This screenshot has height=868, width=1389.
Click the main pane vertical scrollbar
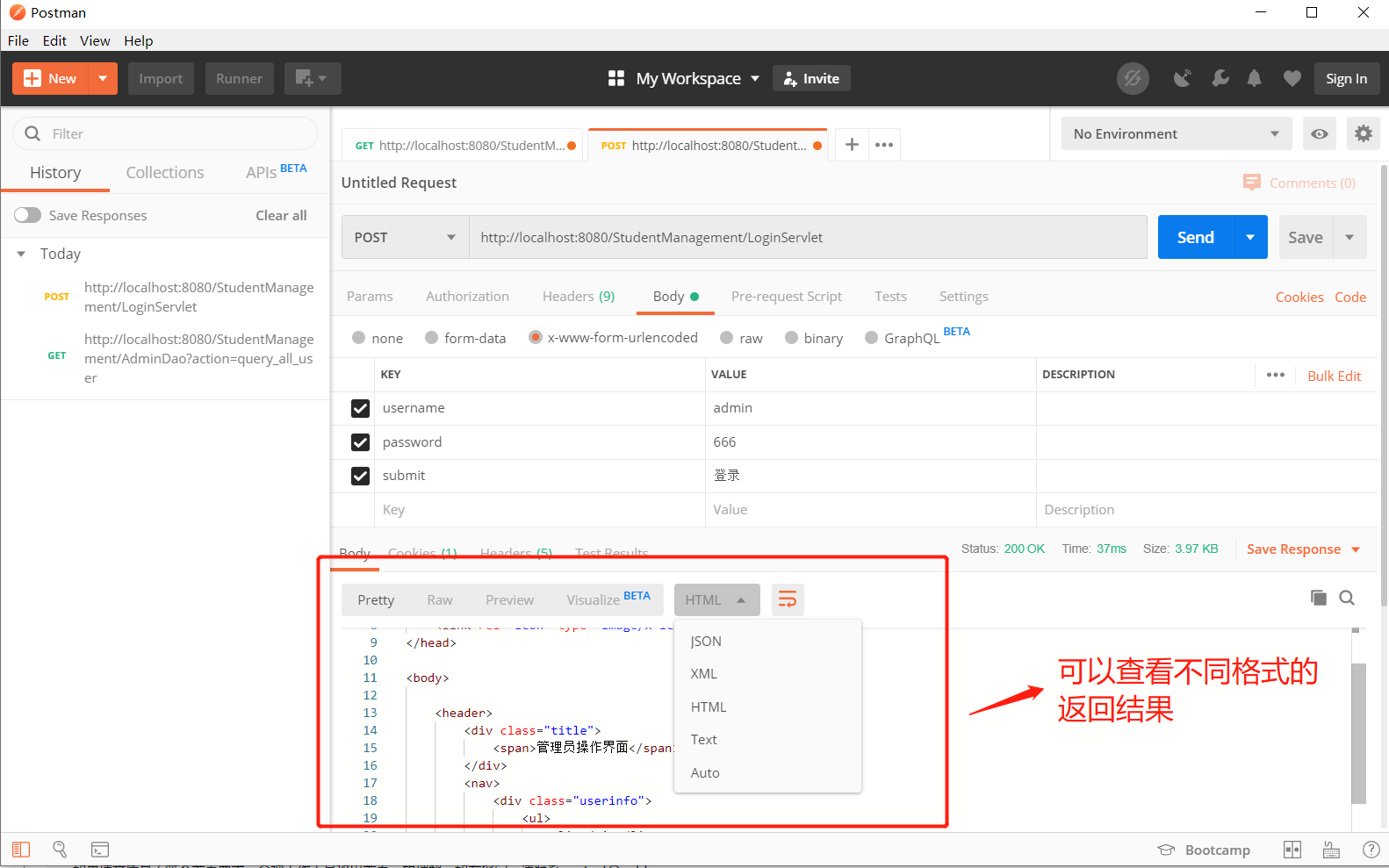[x=1385, y=384]
